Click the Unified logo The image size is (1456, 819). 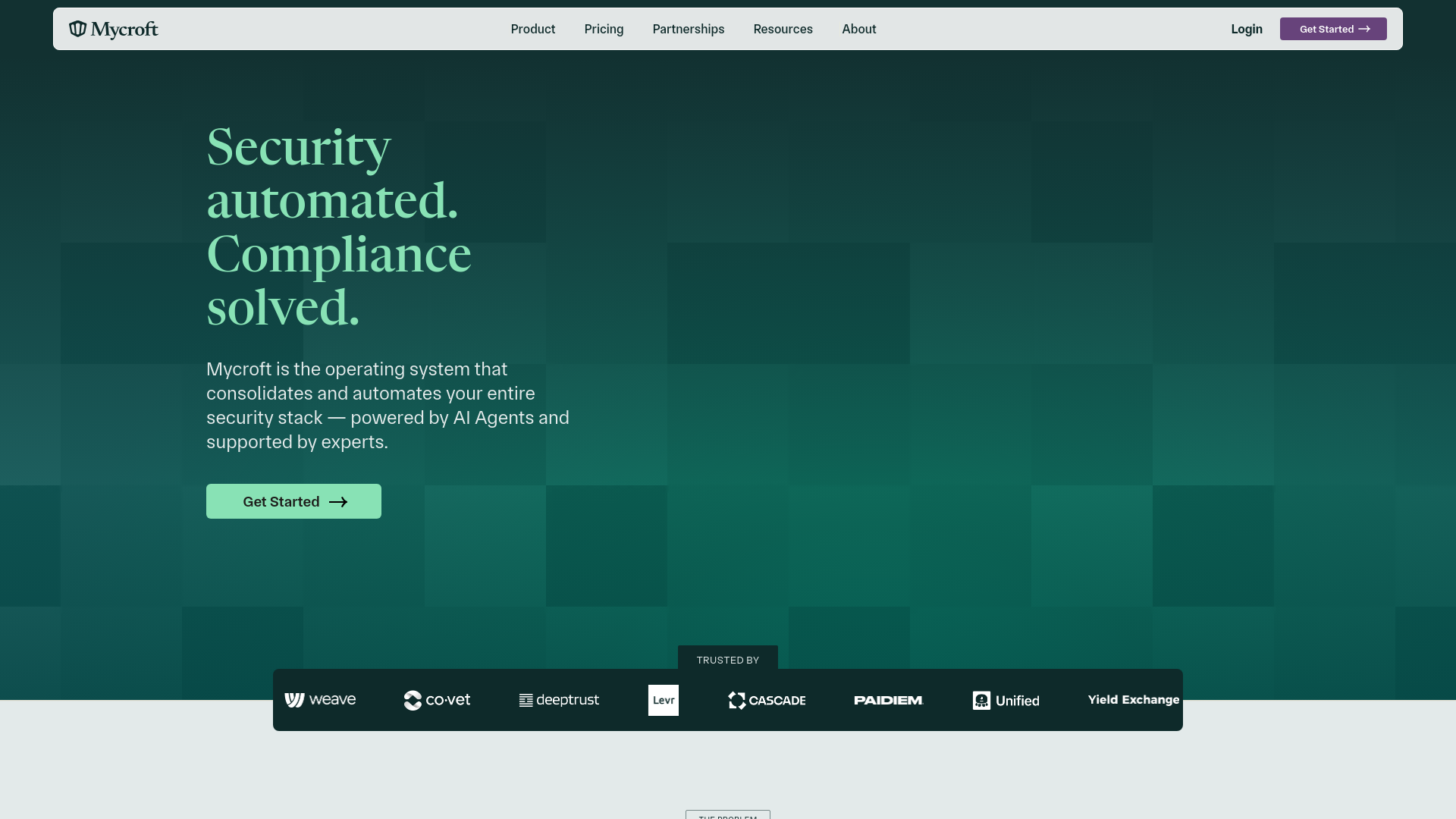coord(1006,700)
